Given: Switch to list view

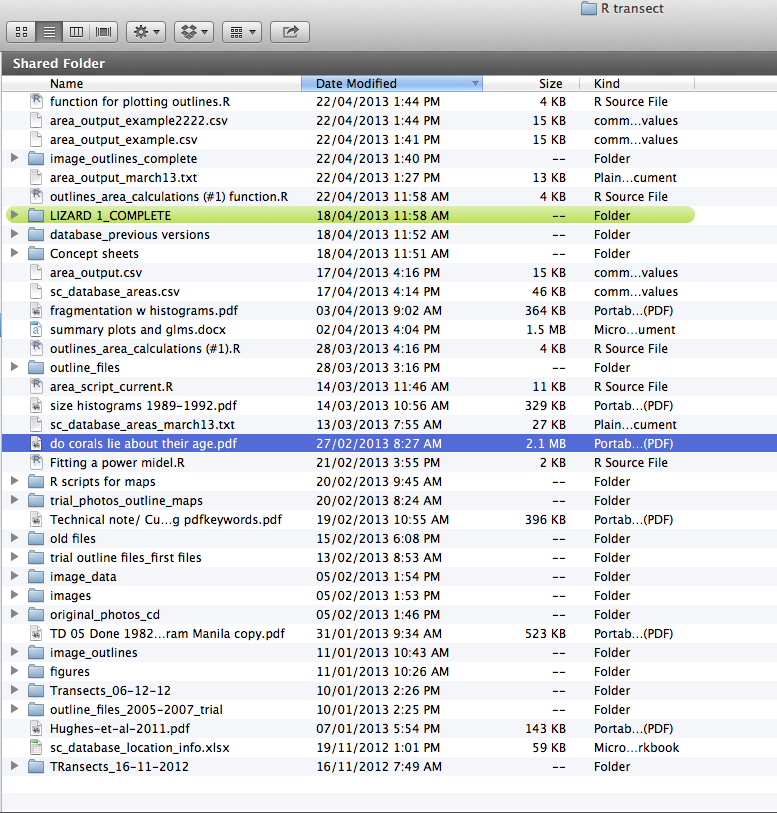Looking at the screenshot, I should point(49,32).
